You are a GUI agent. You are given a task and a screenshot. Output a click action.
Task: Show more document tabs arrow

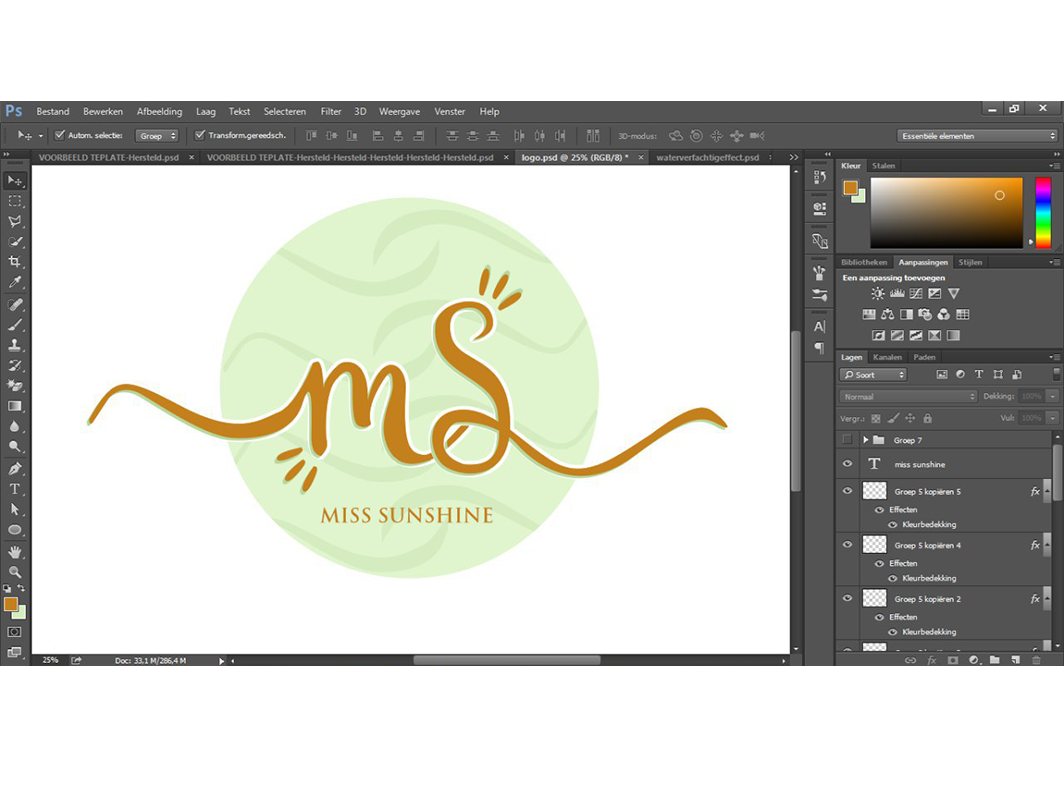(793, 157)
